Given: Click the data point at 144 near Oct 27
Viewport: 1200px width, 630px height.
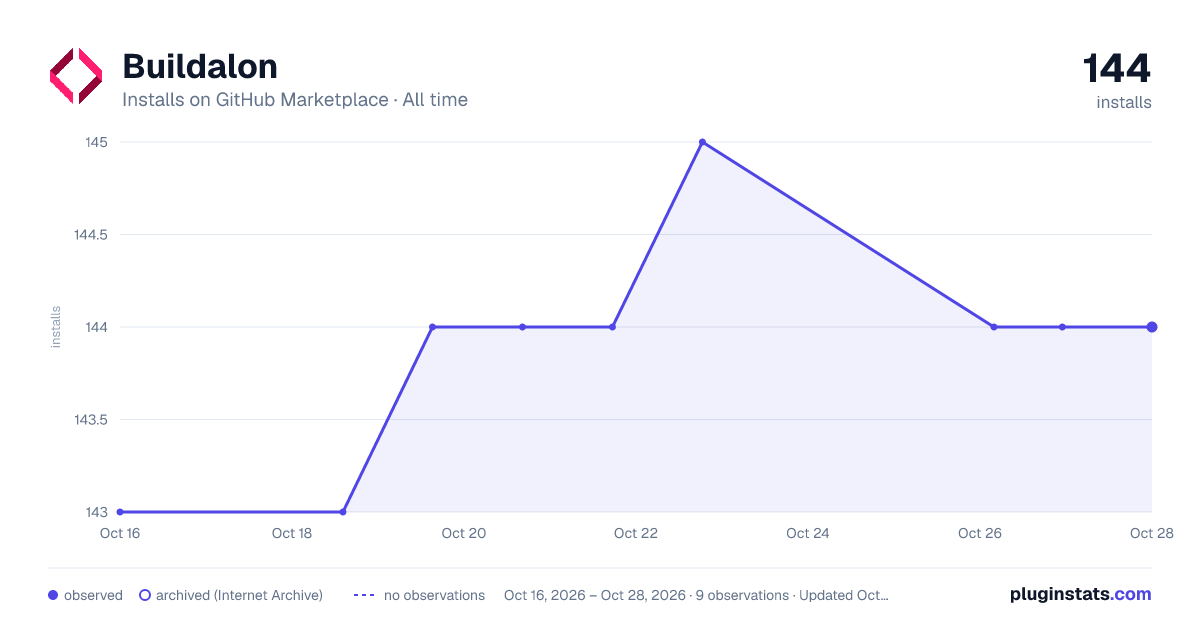Looking at the screenshot, I should (1062, 327).
